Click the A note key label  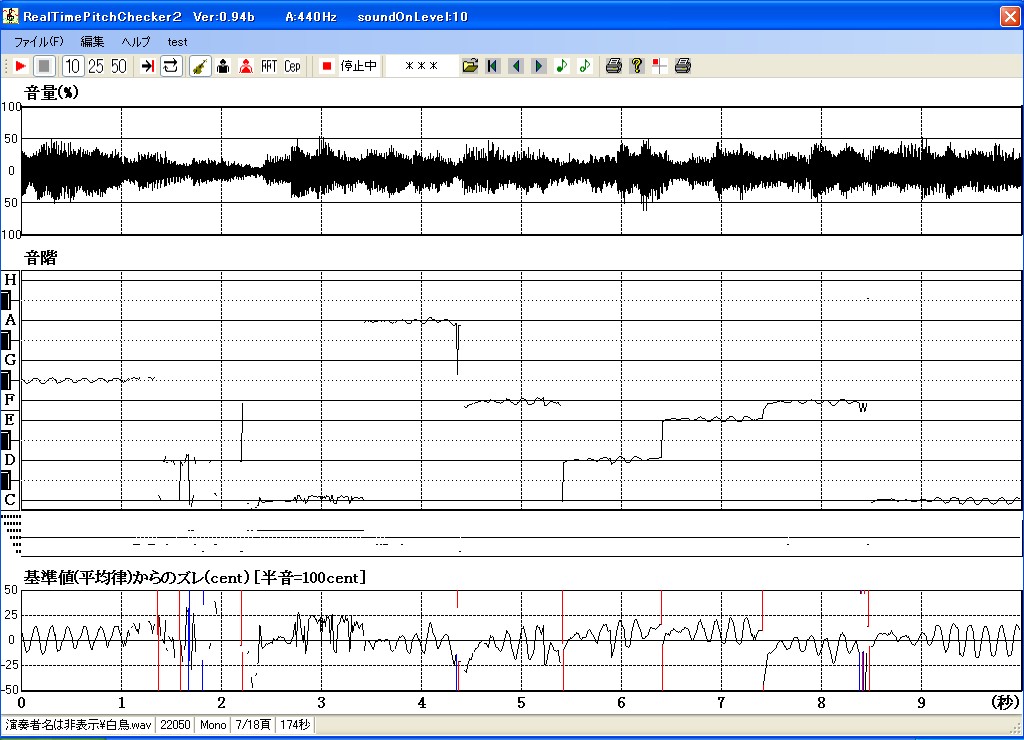[10, 320]
